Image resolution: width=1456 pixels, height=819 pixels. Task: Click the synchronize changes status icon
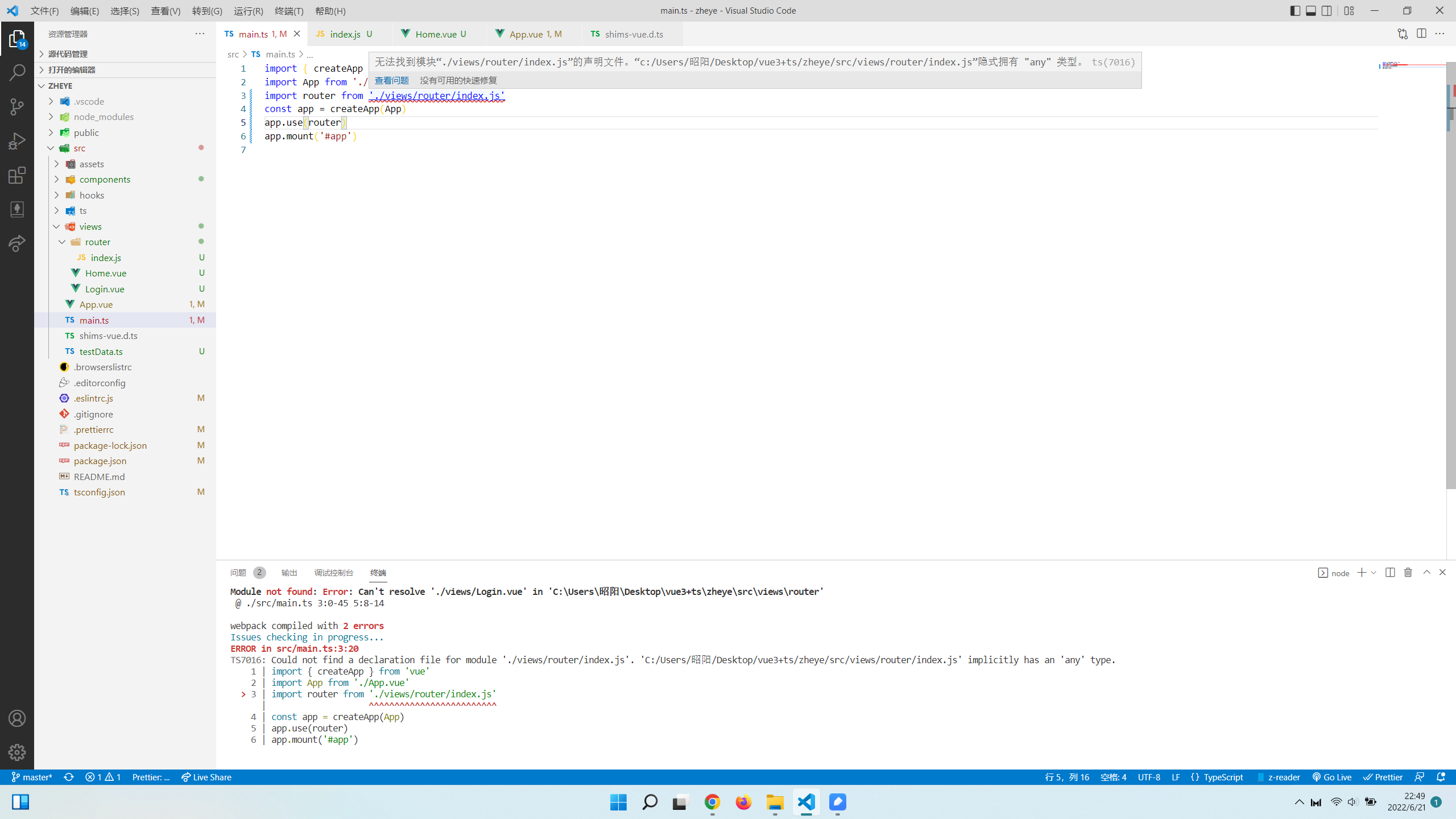(69, 777)
